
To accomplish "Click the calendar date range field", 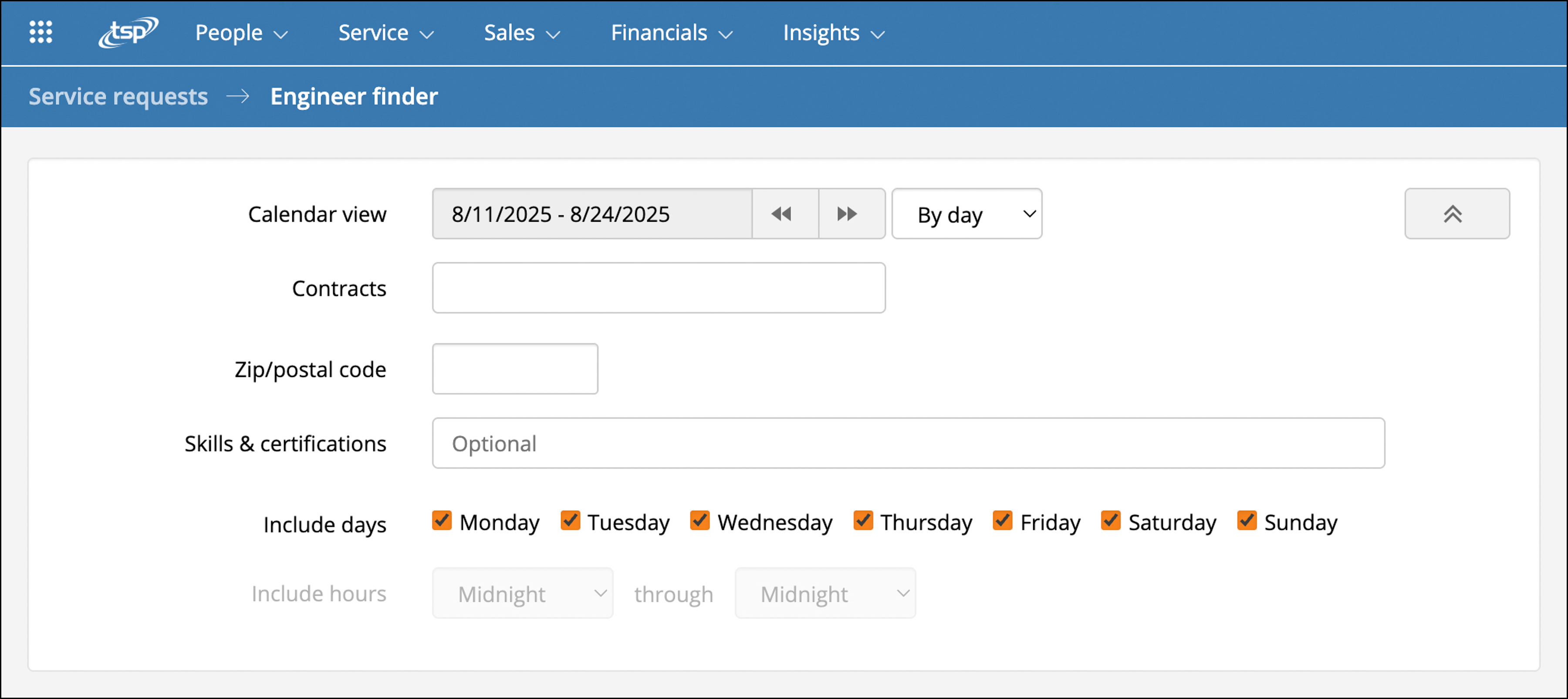I will tap(591, 214).
